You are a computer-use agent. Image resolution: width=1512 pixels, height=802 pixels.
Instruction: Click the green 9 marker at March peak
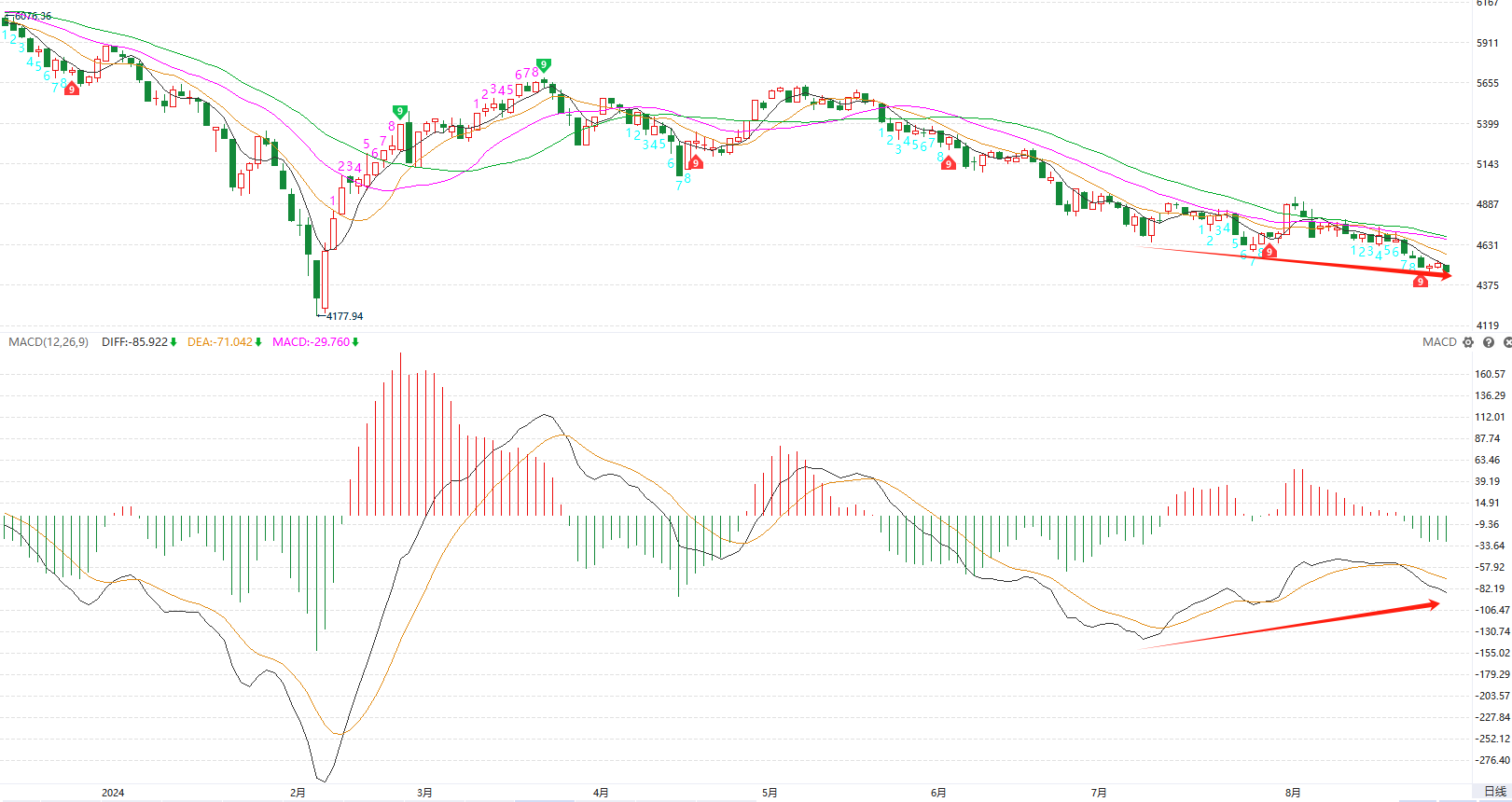(543, 65)
